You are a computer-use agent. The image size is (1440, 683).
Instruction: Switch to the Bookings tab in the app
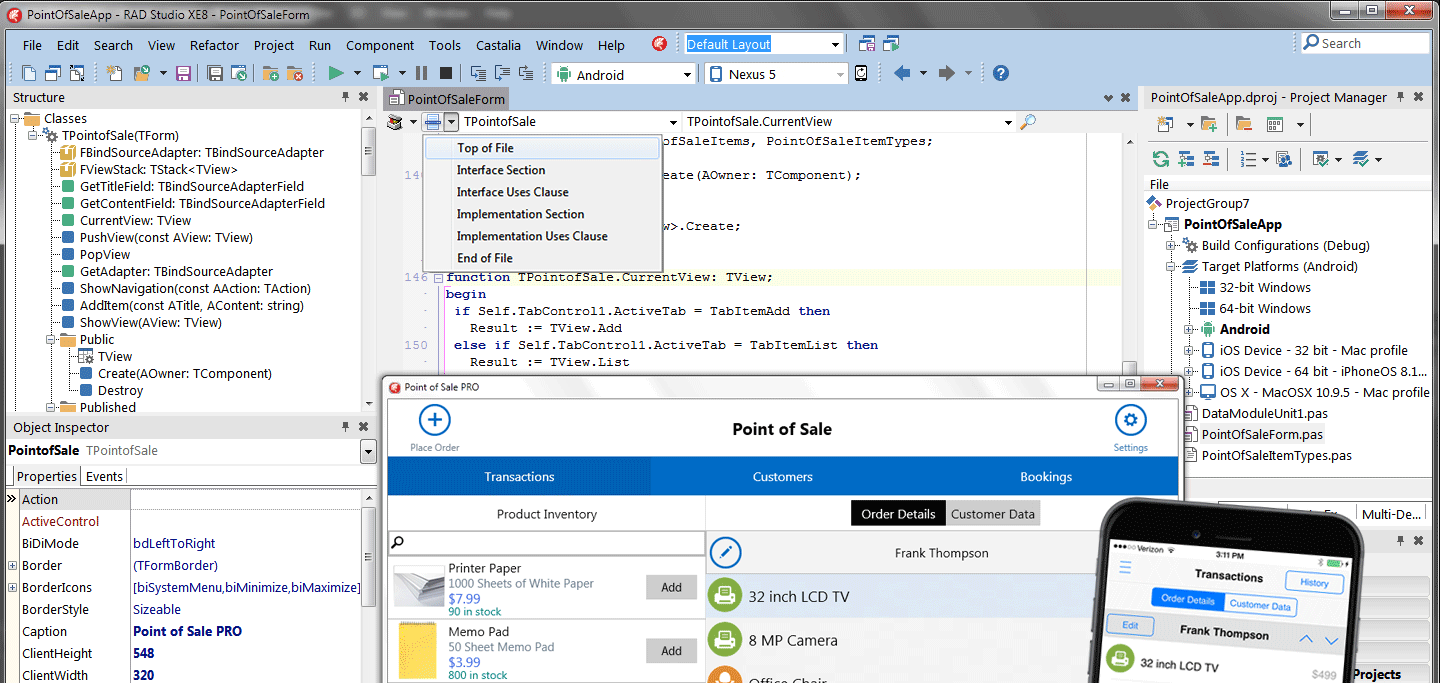click(x=1046, y=477)
